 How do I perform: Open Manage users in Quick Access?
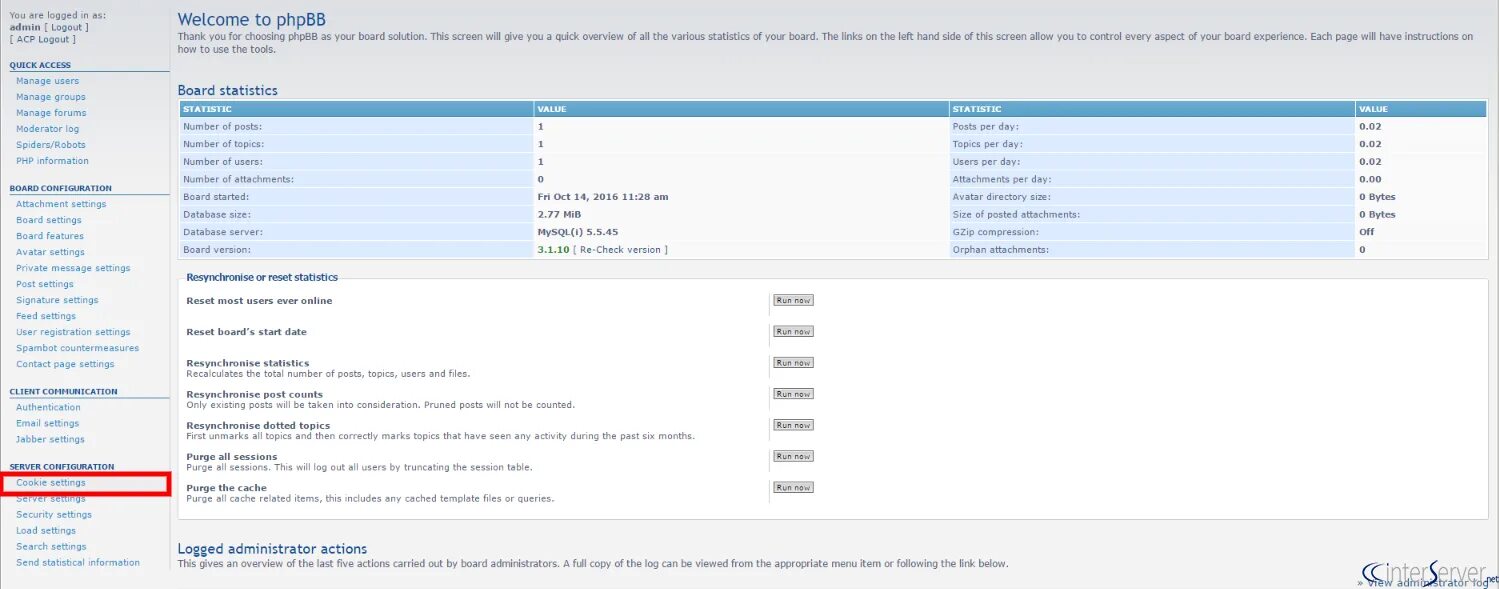[x=47, y=81]
